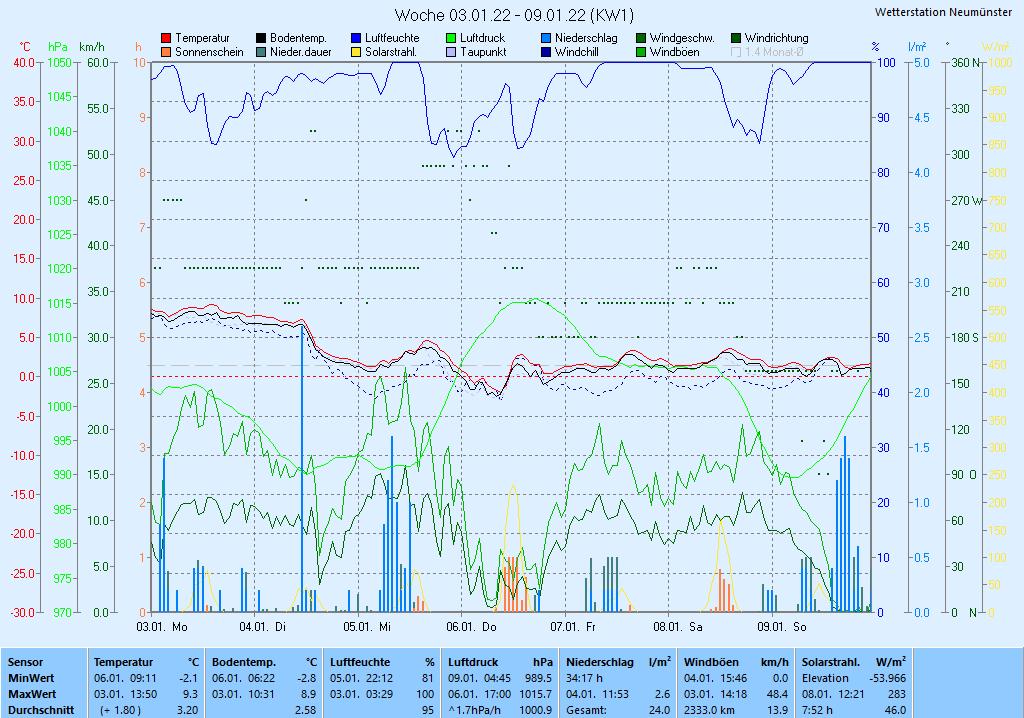1024x718 pixels.
Task: Toggle the Windchill series in legend
Action: pyautogui.click(x=546, y=52)
